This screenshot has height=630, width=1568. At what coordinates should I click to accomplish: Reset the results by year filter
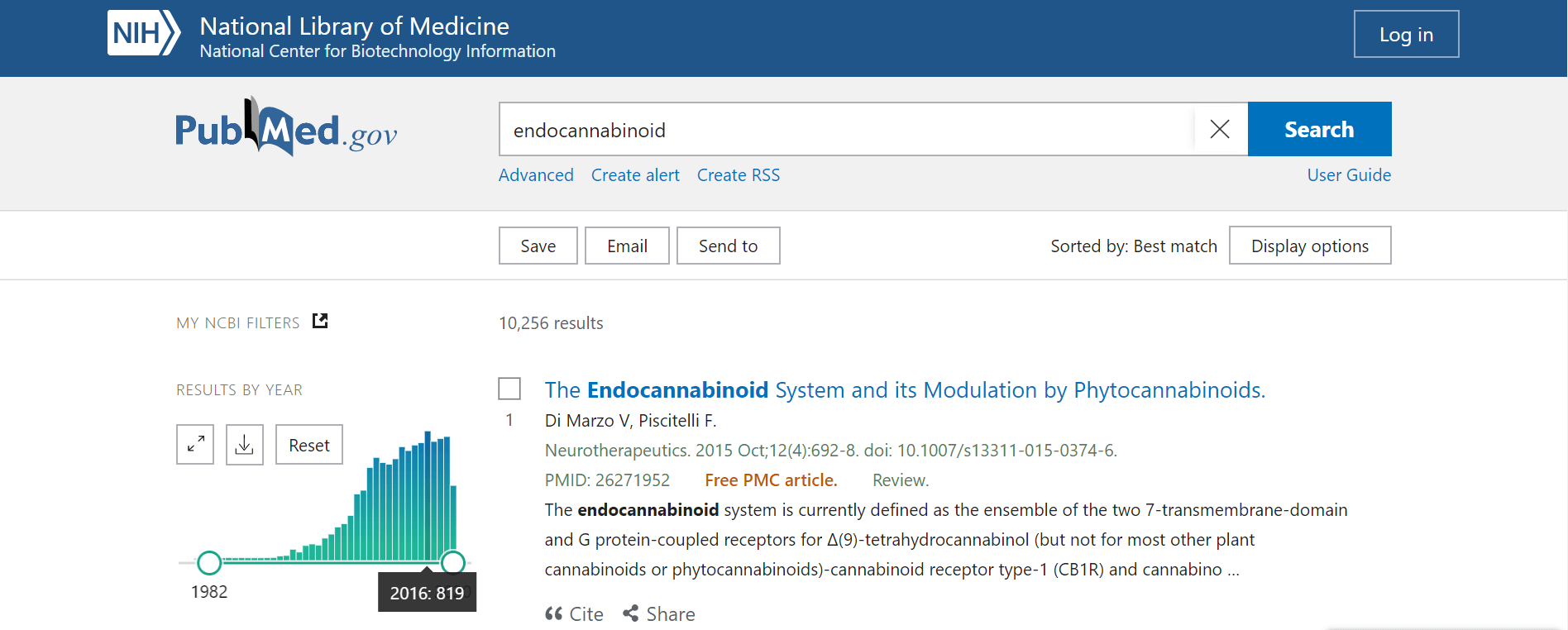tap(309, 445)
